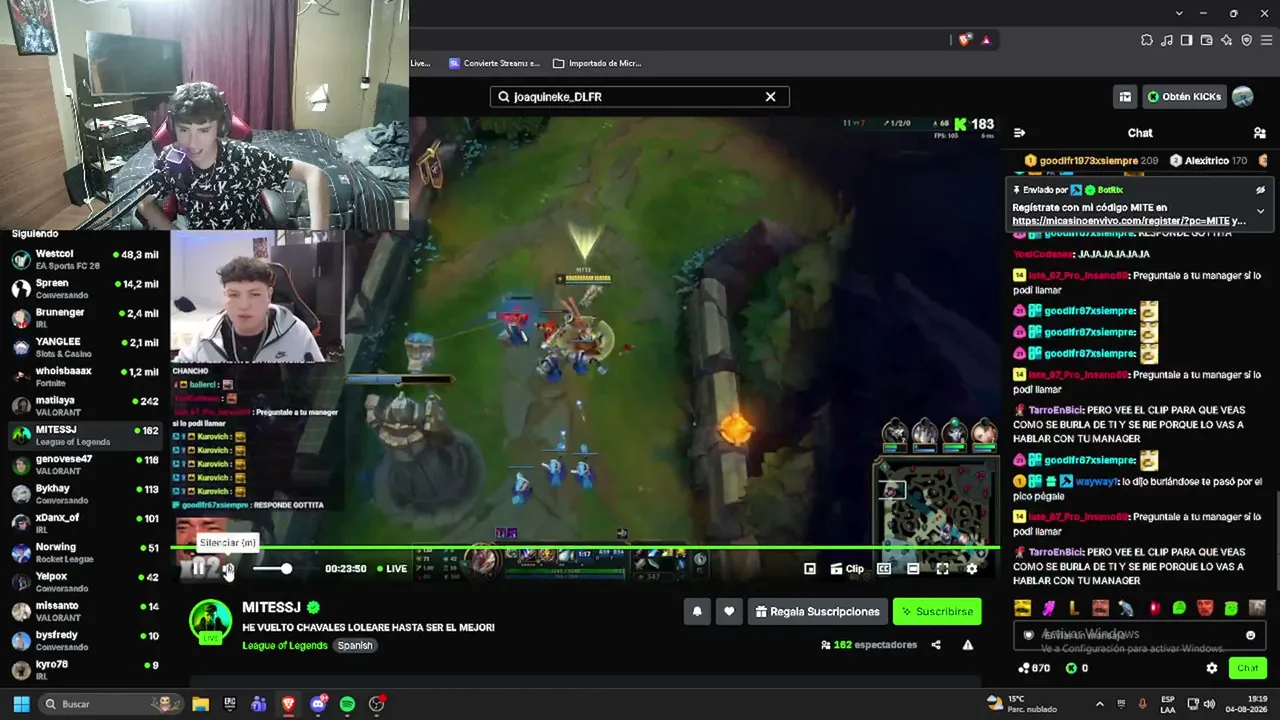Show hidden system tray icons
The image size is (1280, 720).
coord(1100,704)
